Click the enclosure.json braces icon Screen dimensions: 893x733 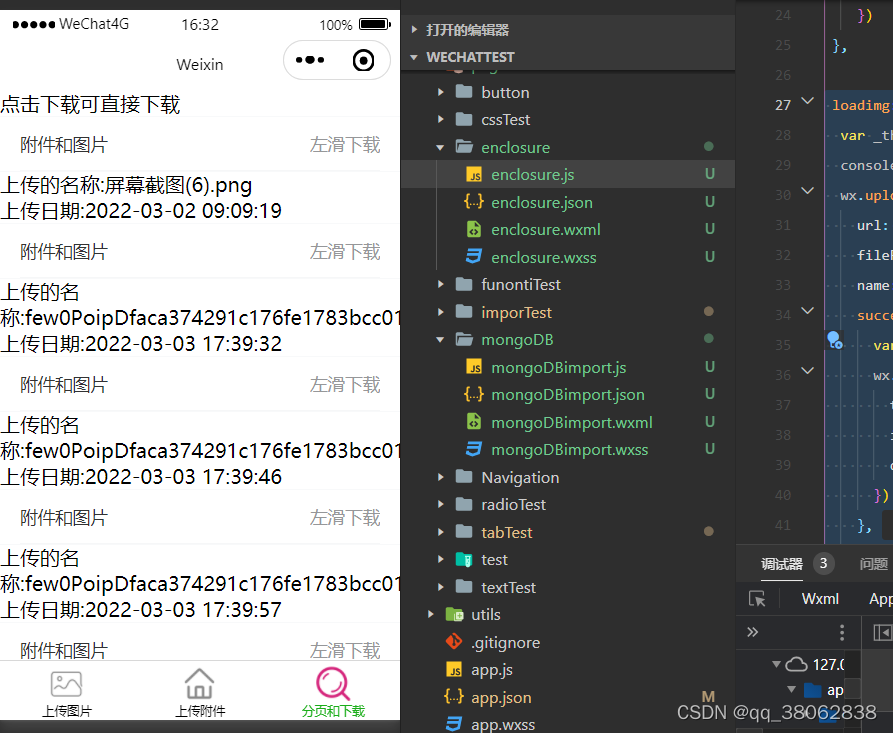(474, 202)
